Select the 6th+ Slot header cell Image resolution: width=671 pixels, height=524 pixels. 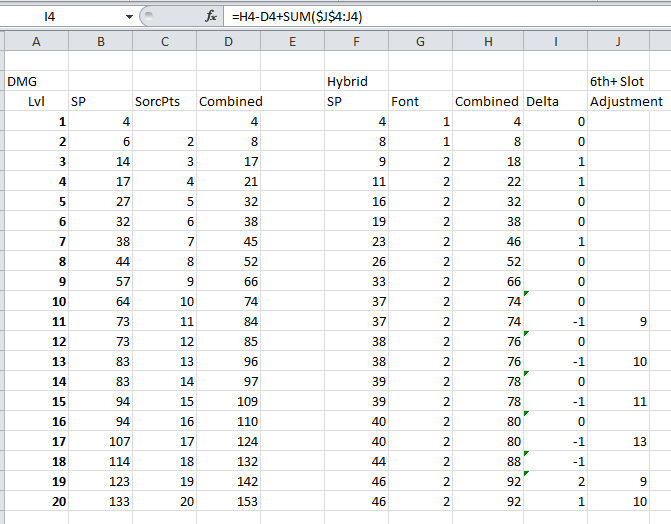click(619, 81)
